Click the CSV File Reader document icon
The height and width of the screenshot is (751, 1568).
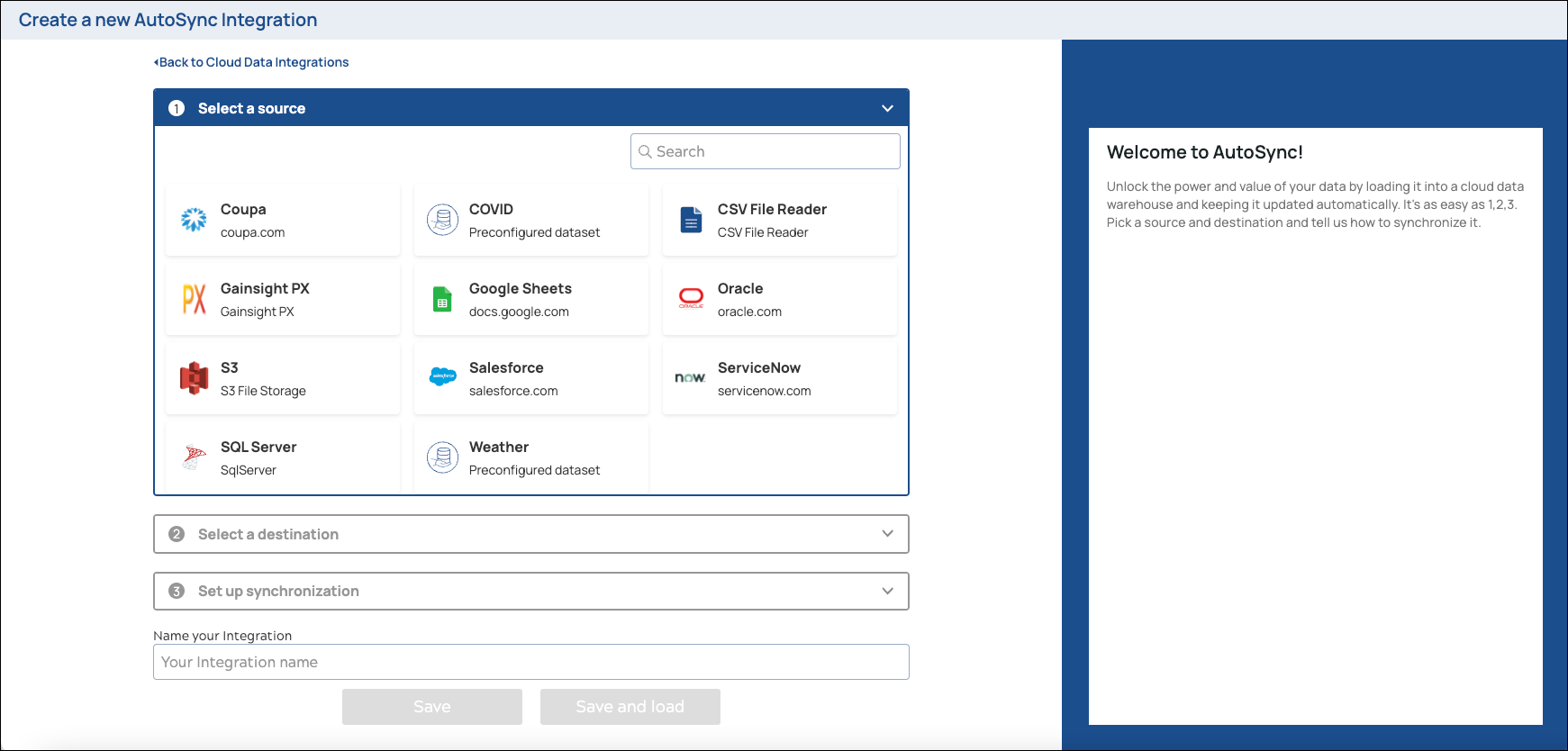click(691, 220)
